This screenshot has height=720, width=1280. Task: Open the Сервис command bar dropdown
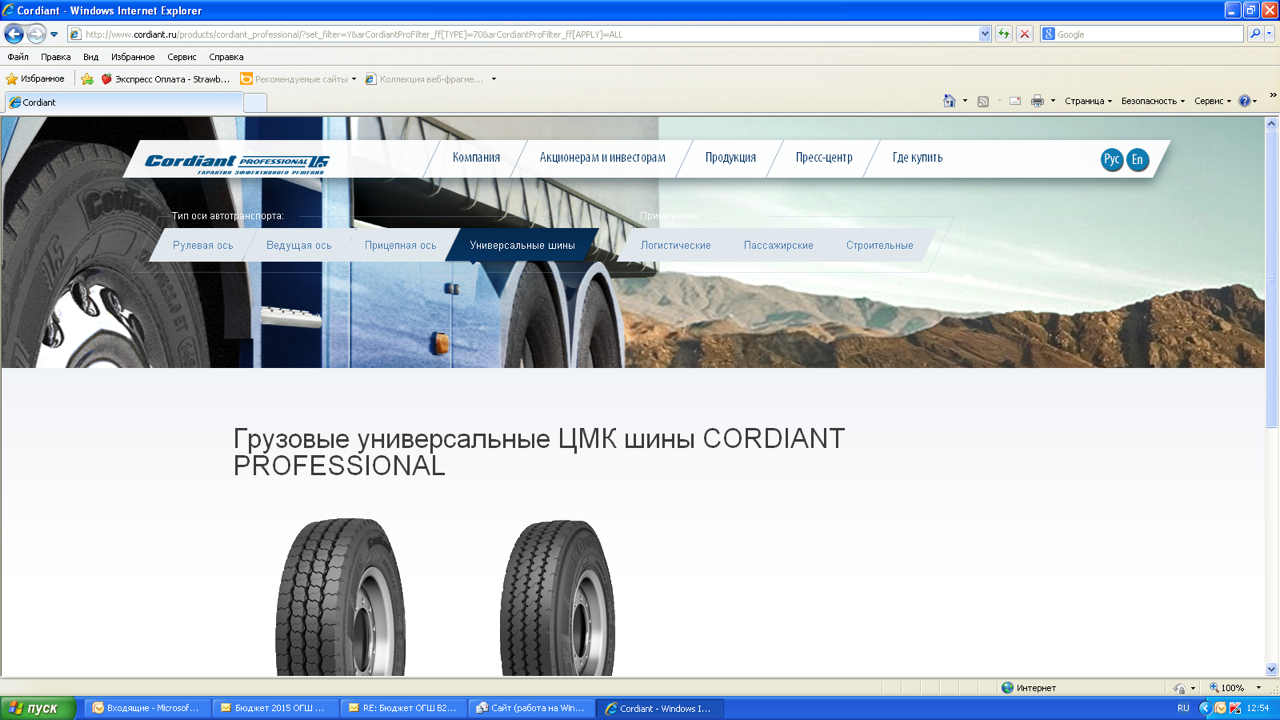coord(1213,101)
